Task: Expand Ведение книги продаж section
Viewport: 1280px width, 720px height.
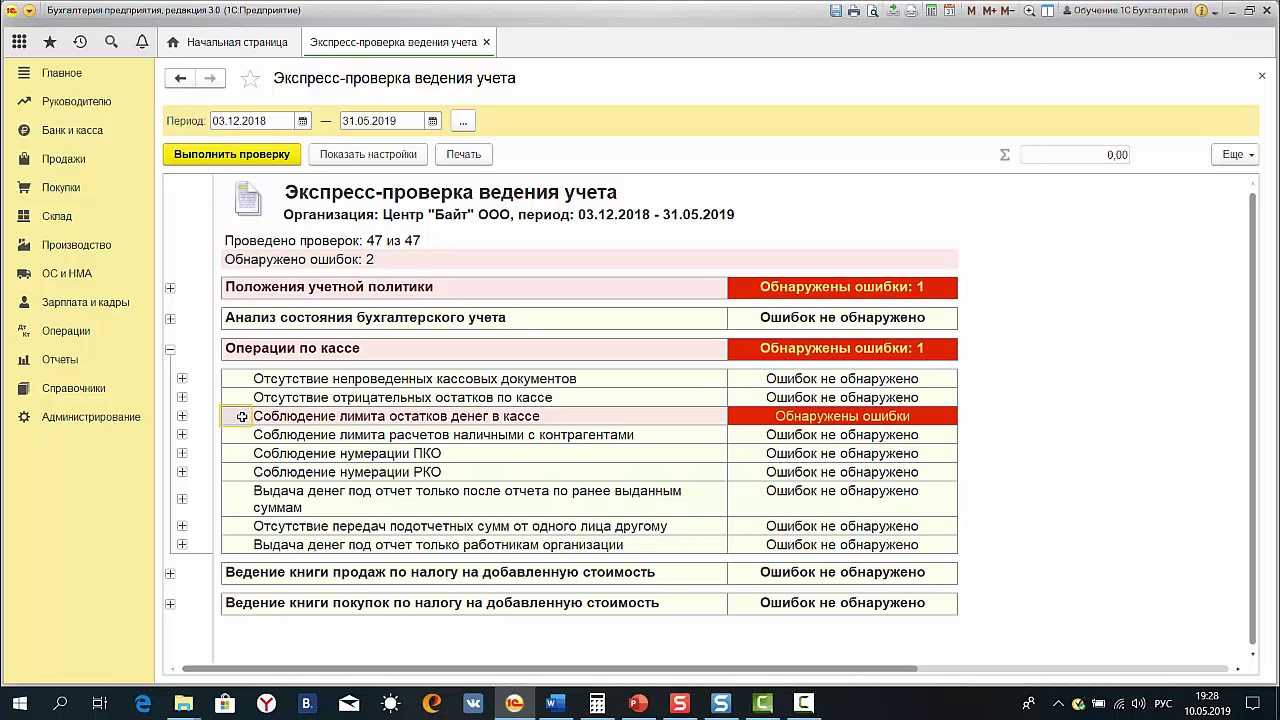Action: [x=170, y=574]
